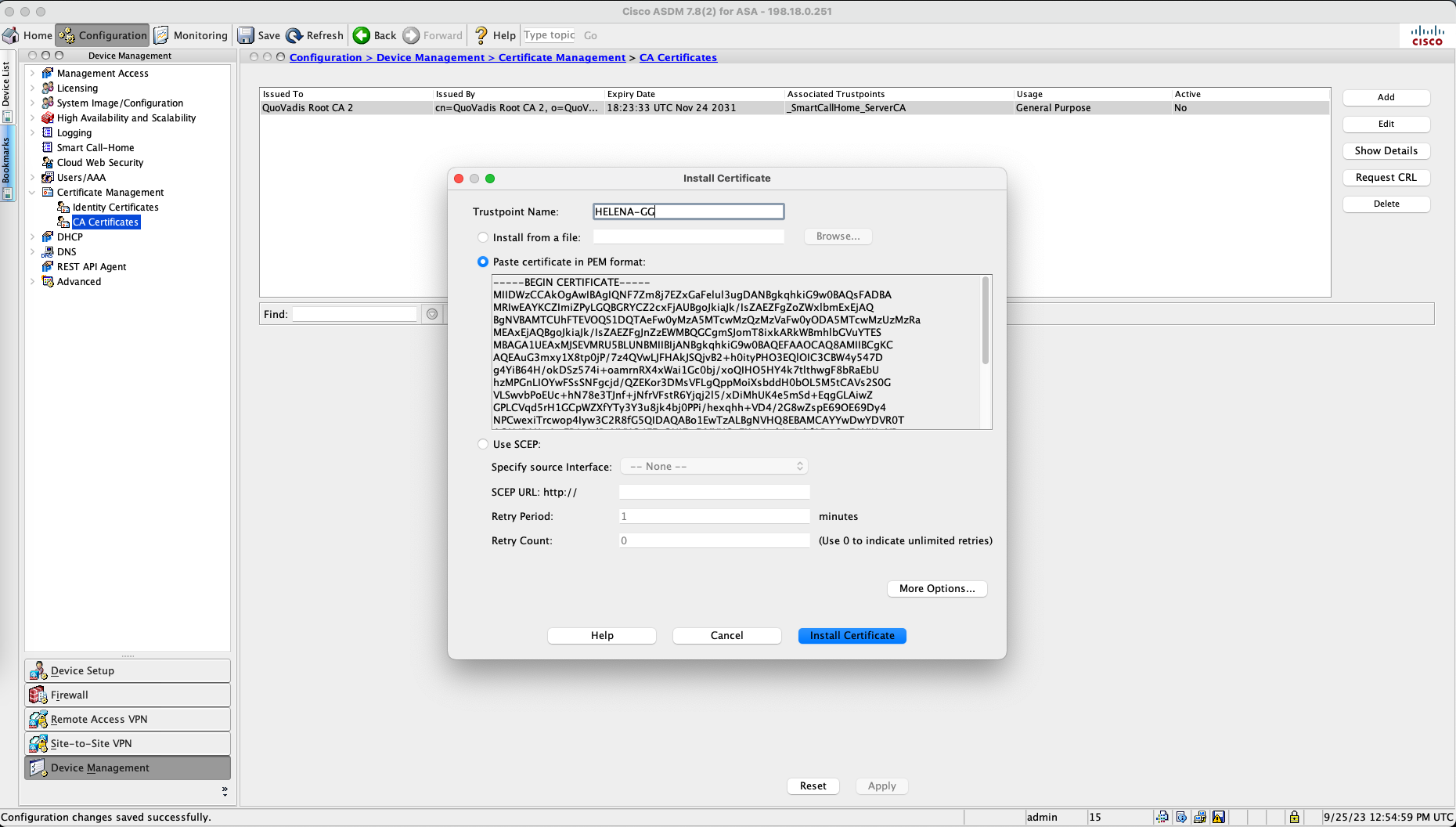Switch to the Monitoring tab

[191, 35]
